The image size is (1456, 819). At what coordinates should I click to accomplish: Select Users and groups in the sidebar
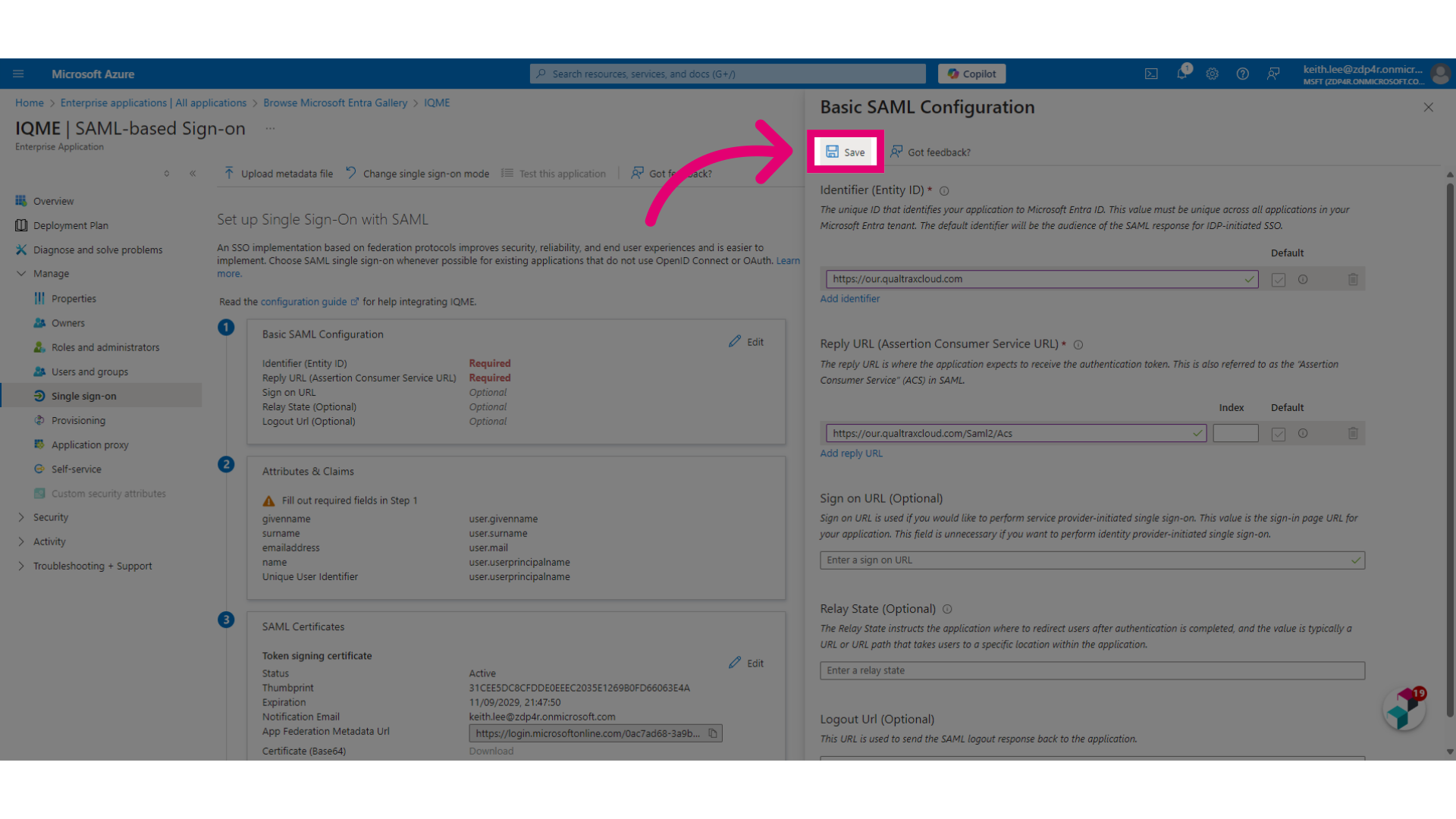point(89,372)
